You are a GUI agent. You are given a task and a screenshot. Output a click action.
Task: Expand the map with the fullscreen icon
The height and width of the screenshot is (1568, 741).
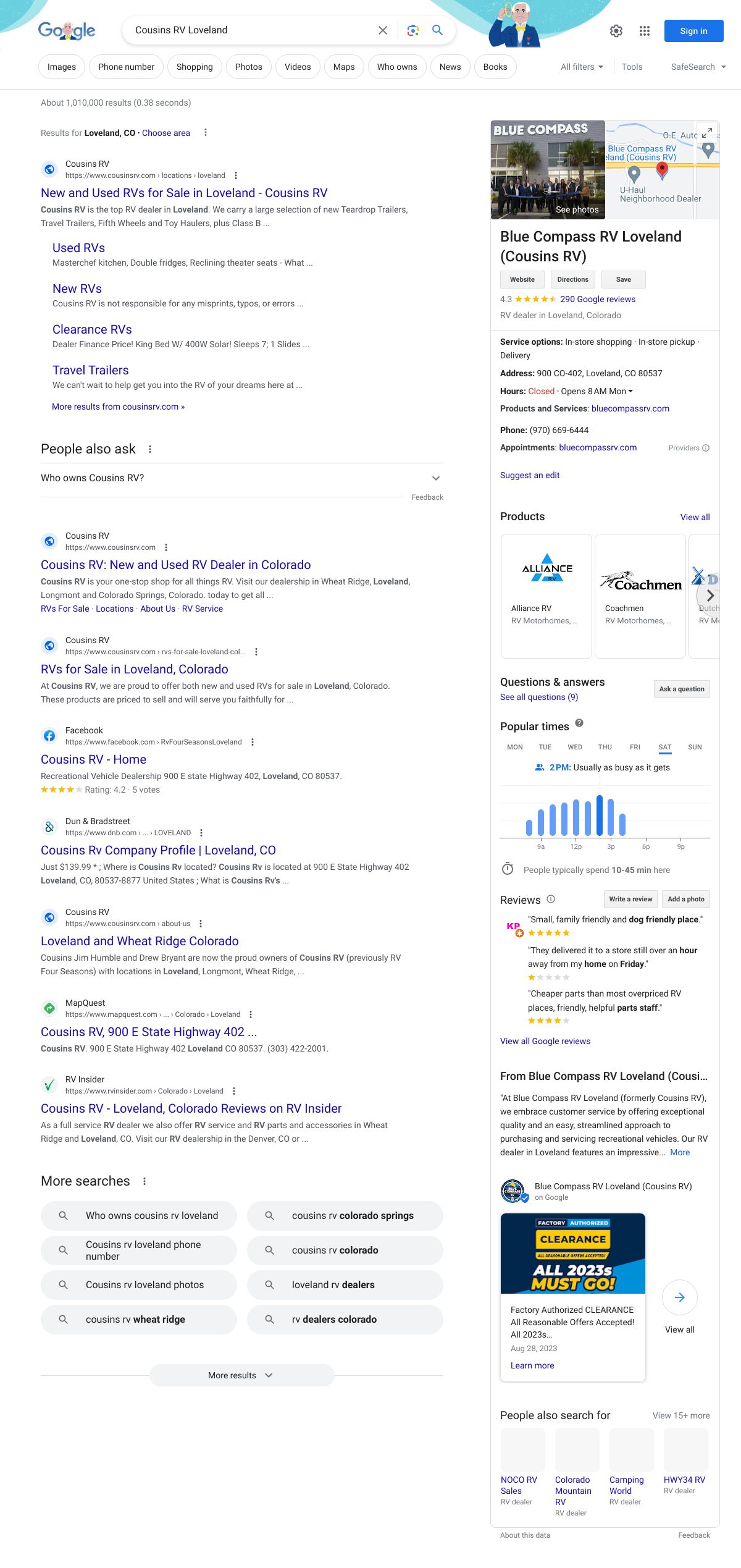pos(707,132)
